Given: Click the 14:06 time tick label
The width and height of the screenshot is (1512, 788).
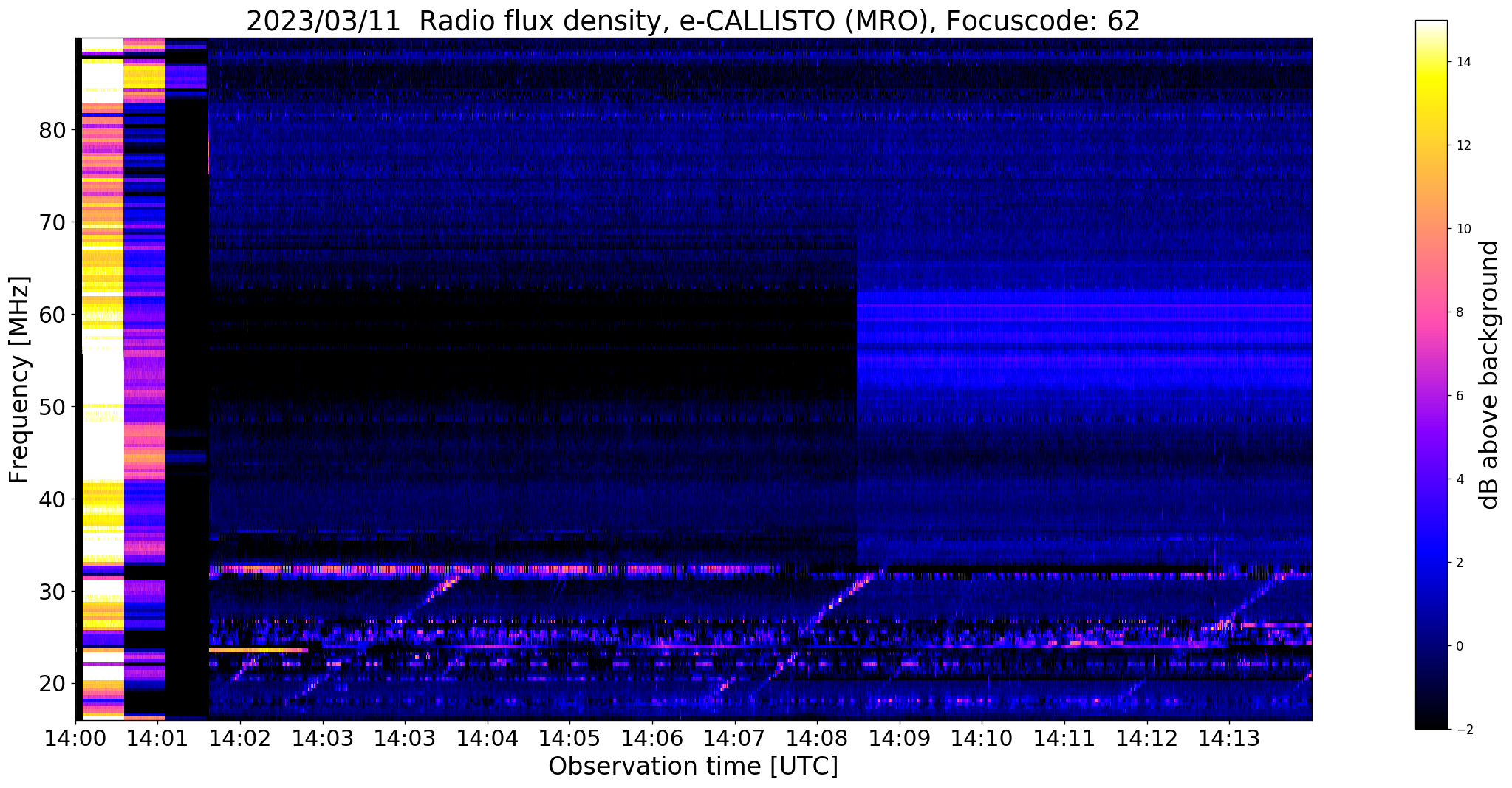Looking at the screenshot, I should click(x=652, y=738).
